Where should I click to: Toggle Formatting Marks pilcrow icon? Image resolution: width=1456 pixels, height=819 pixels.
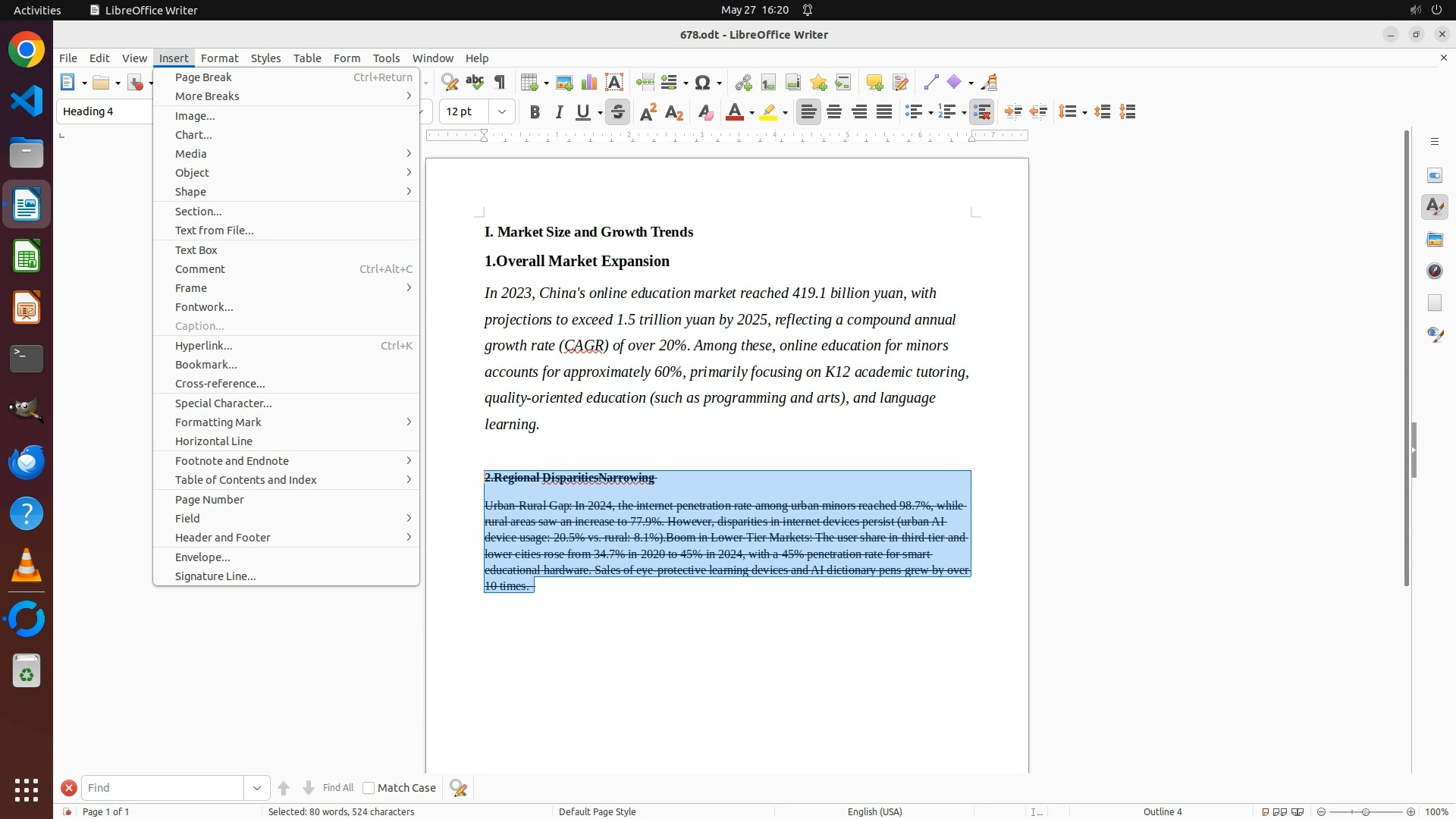tap(500, 83)
